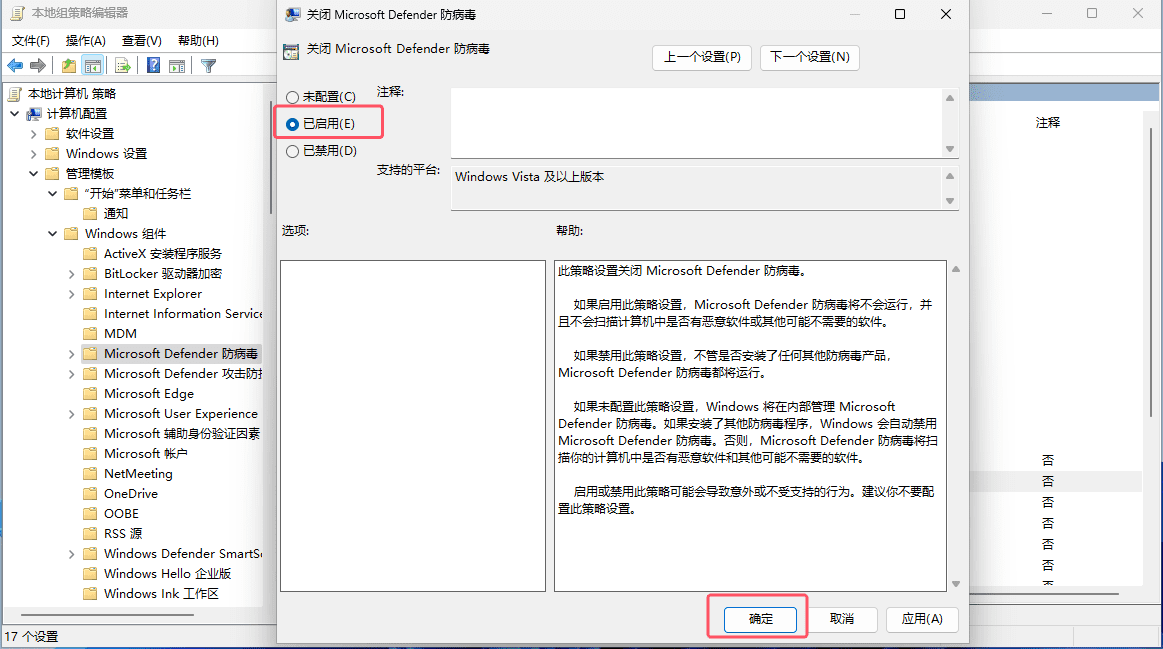The image size is (1163, 649).
Task: Open the 操作(A) menu
Action: 85,41
